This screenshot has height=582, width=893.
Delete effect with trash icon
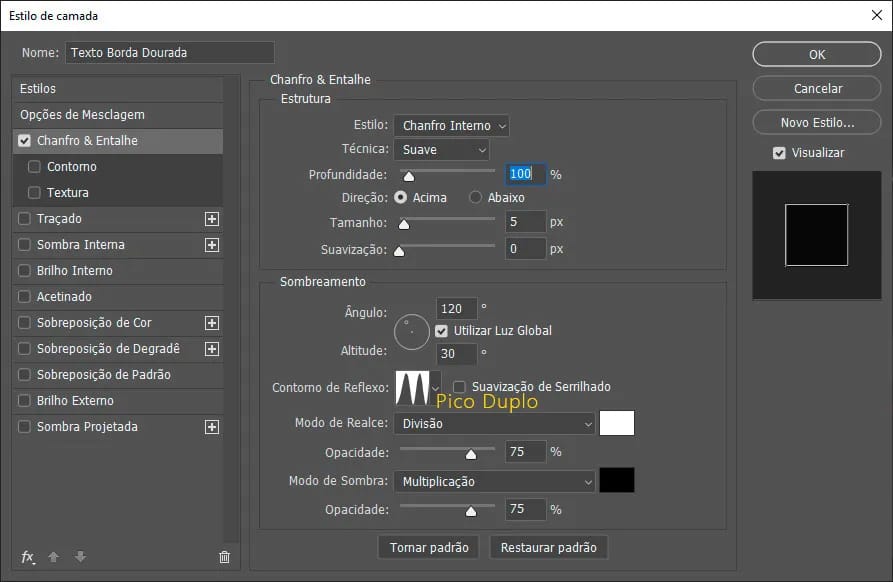click(x=224, y=557)
